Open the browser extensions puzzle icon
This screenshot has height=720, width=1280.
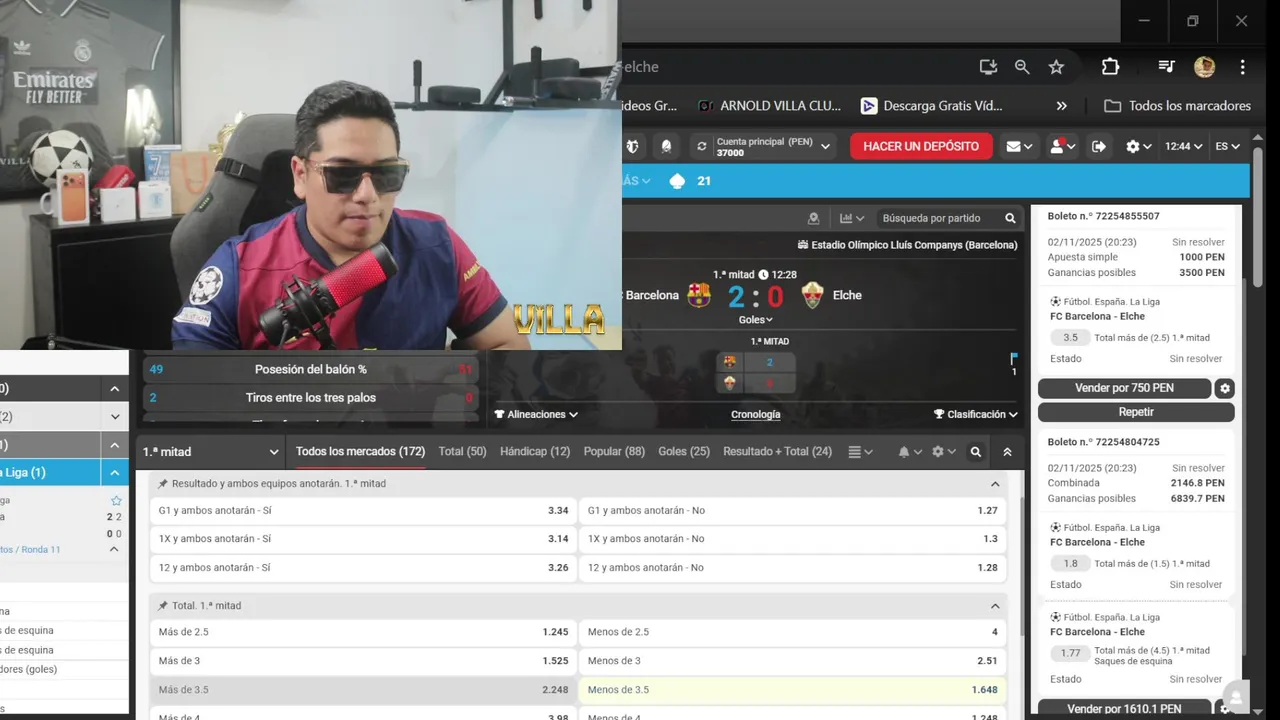(1110, 67)
